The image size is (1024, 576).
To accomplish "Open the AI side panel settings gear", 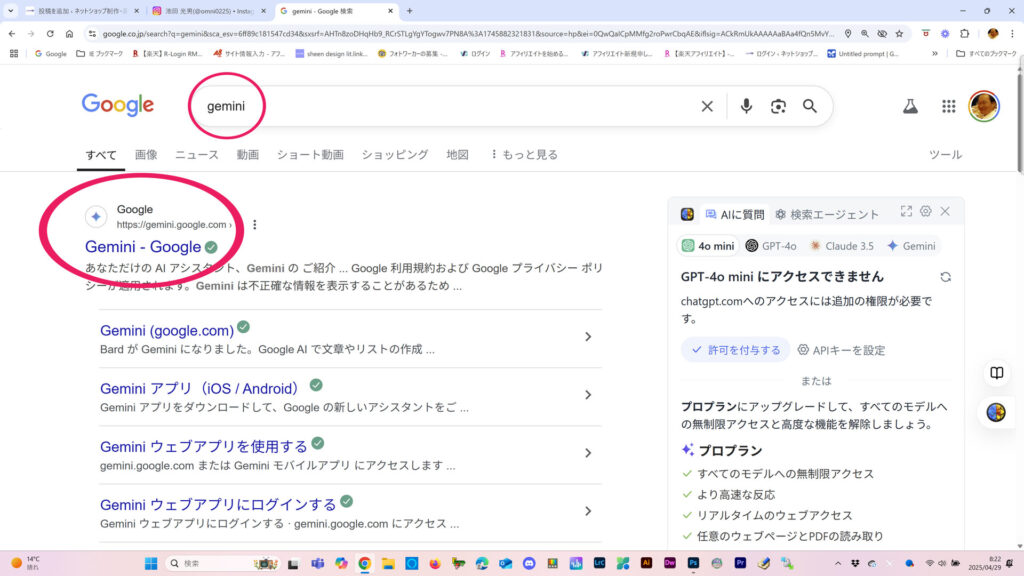I will (925, 211).
